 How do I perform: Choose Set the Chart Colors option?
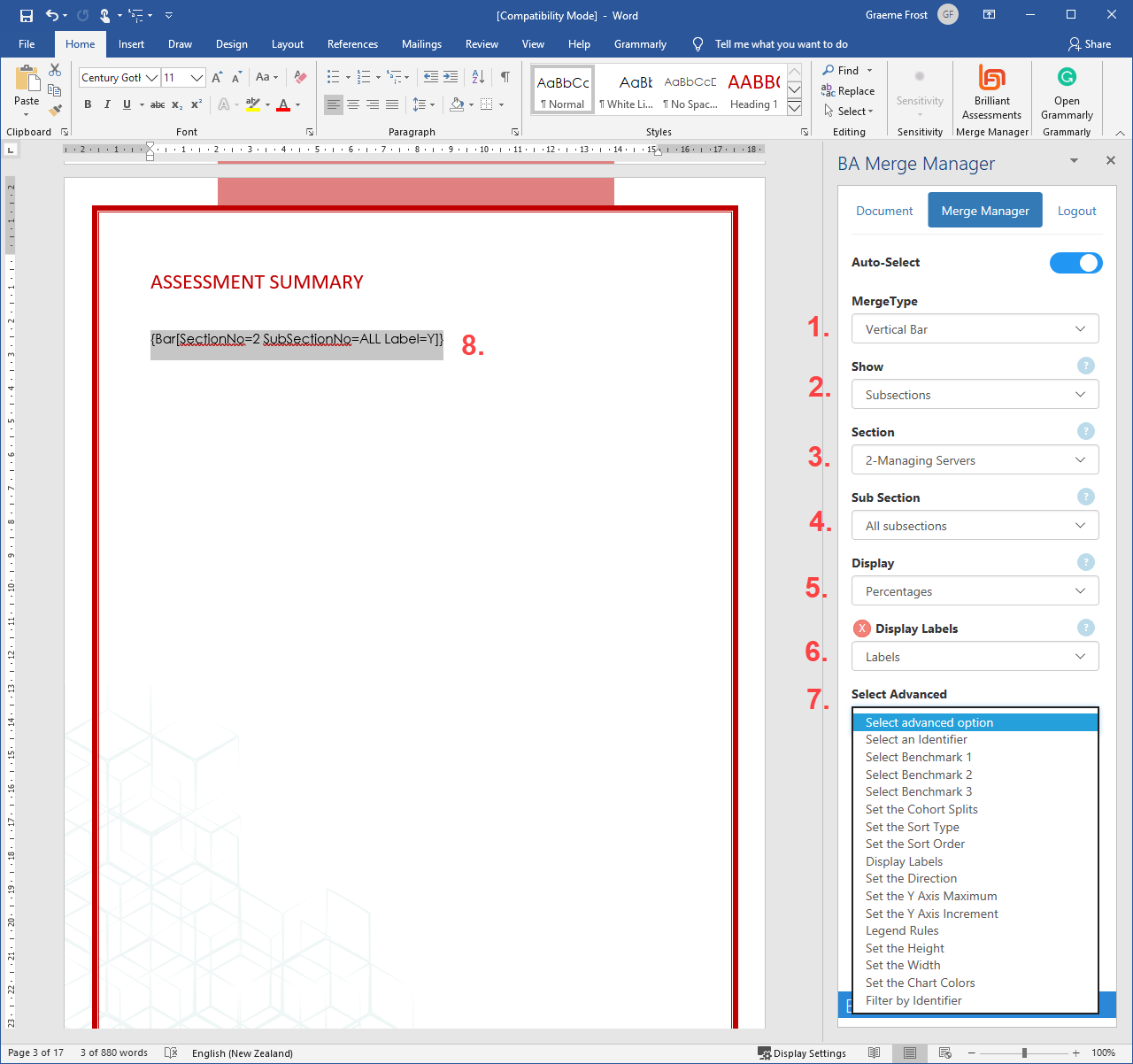click(920, 983)
